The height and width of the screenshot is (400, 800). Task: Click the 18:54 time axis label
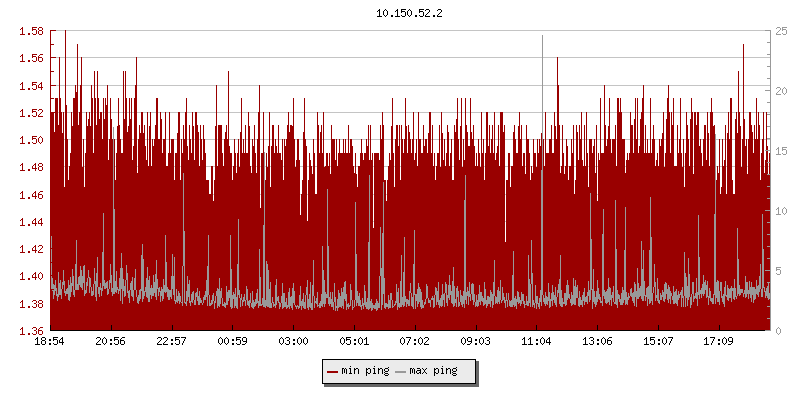[x=50, y=341]
